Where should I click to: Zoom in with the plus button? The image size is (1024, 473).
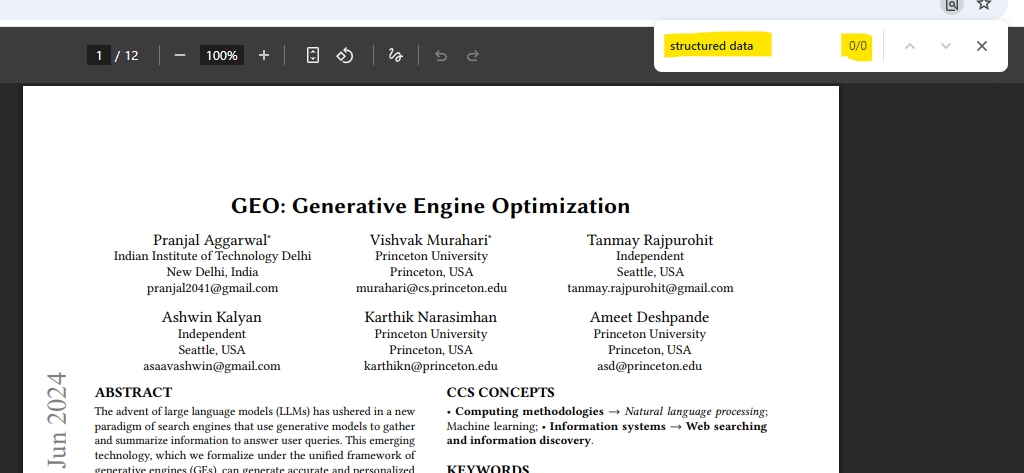pyautogui.click(x=264, y=55)
